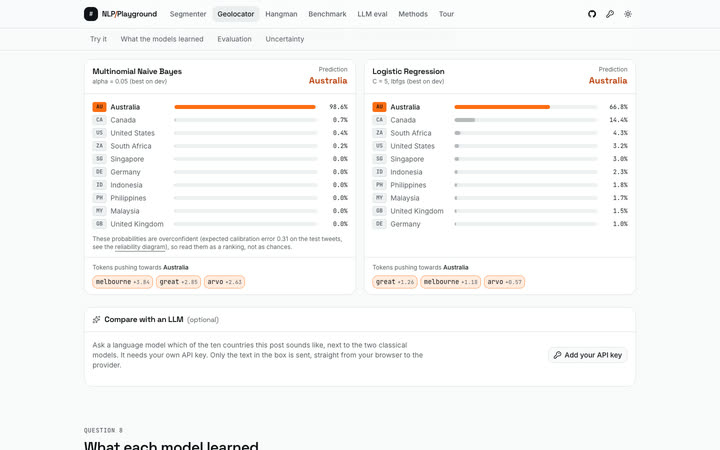
Task: Click the AU badge in Logistic Regression panel
Action: pos(379,107)
